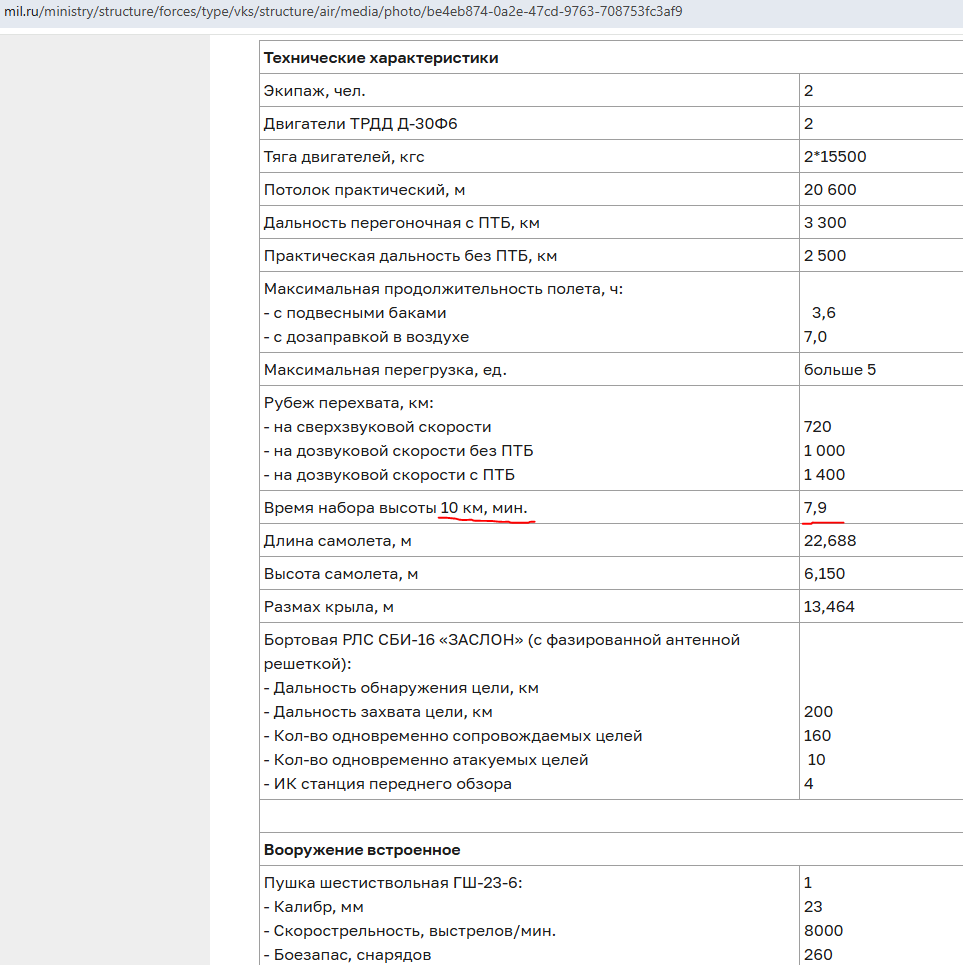
Task: Click the 'Высота самолета, м' label
Action: coord(341,574)
